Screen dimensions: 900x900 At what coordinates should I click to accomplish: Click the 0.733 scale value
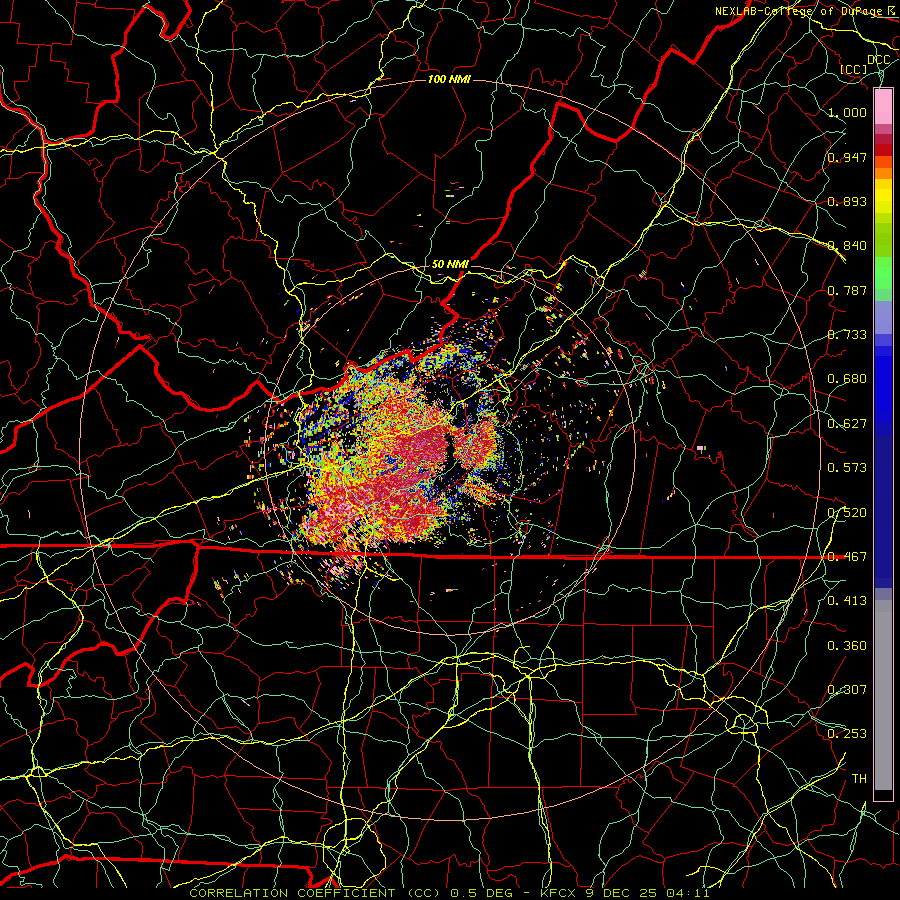tap(847, 335)
